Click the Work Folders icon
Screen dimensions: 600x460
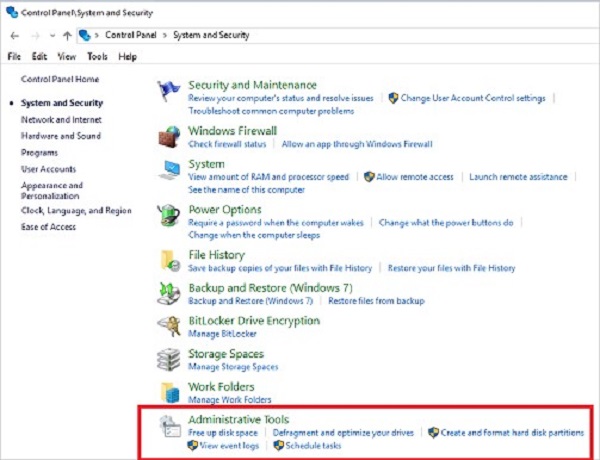pos(169,391)
